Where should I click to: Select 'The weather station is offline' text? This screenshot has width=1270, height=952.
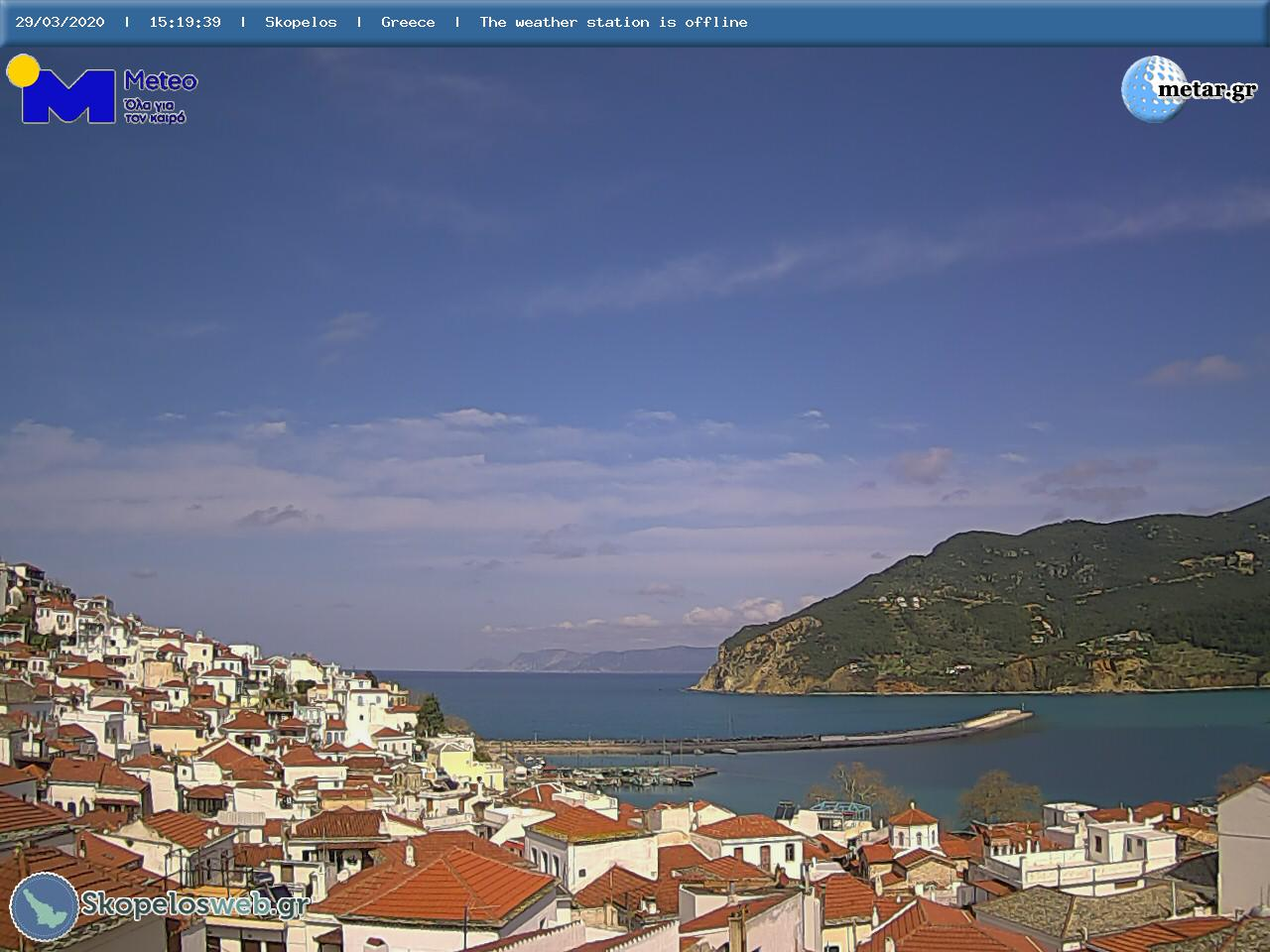tap(613, 22)
